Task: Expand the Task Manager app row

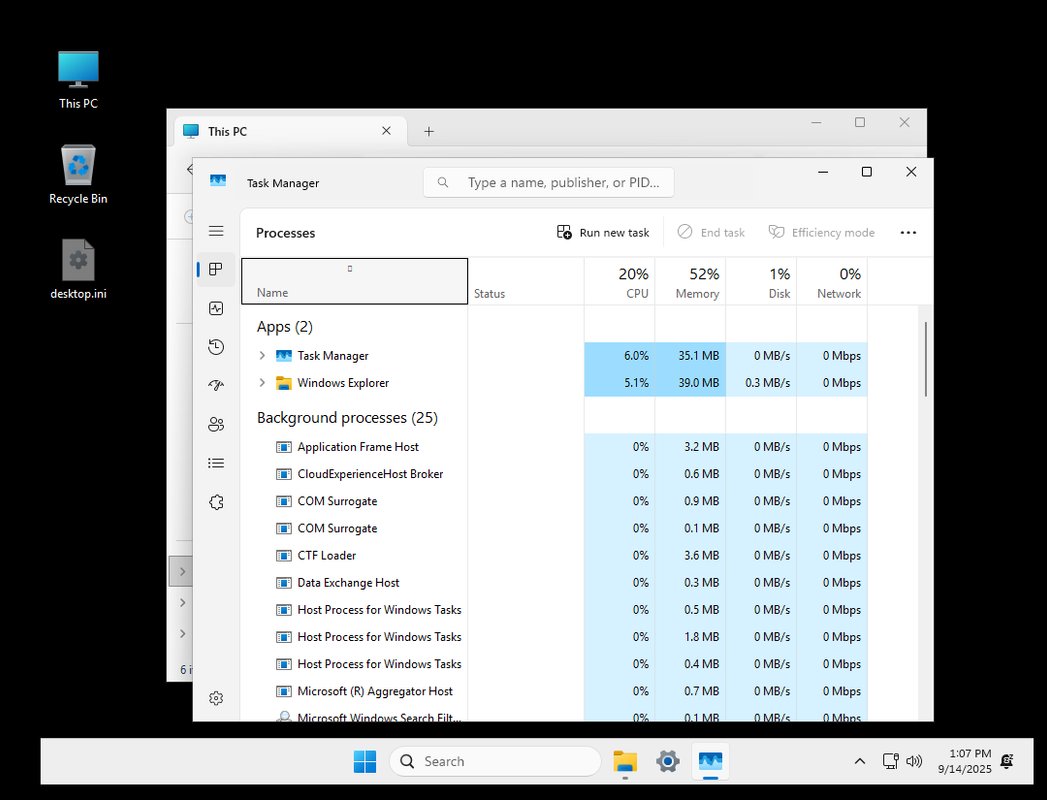Action: (x=262, y=355)
